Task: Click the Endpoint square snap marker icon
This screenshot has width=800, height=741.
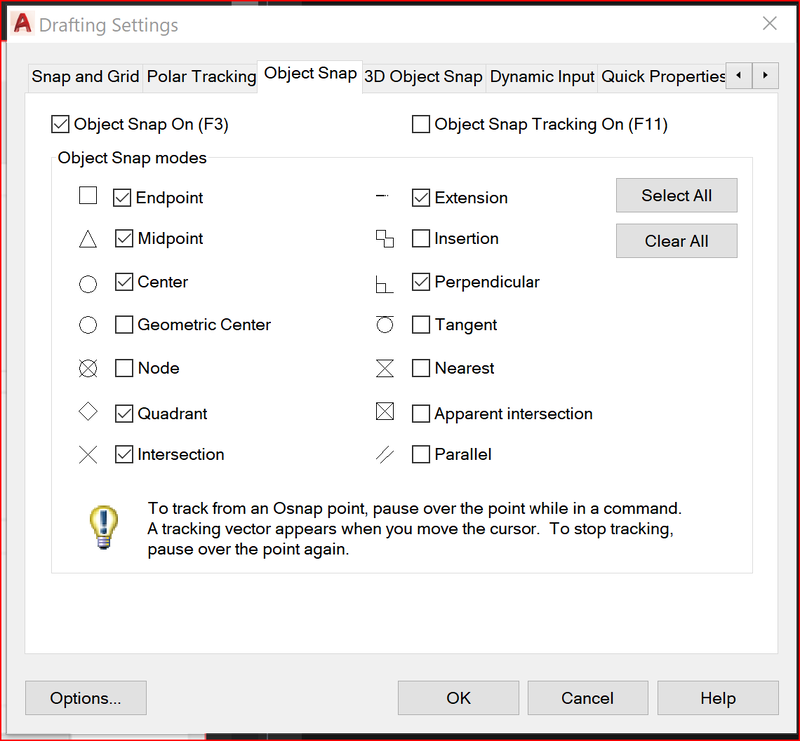Action: [x=88, y=196]
